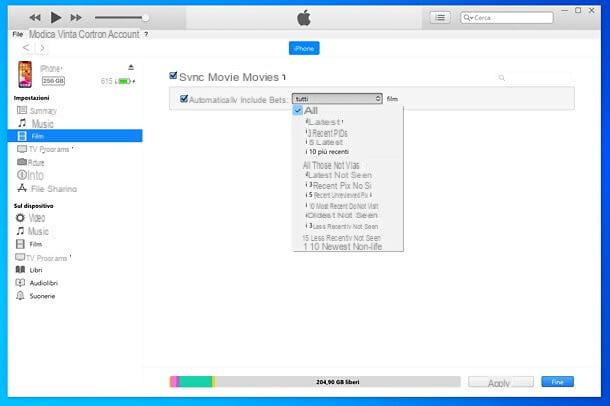Click the blue Fine button
The image size is (610, 406).
(557, 382)
